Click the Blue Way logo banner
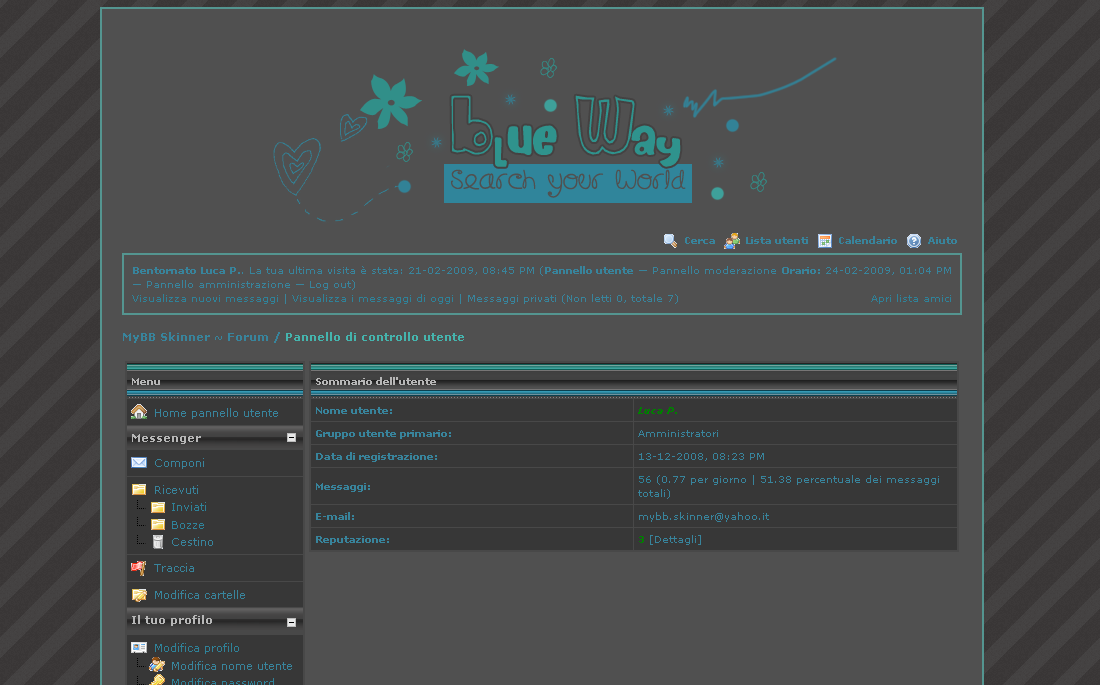This screenshot has height=685, width=1100. point(567,135)
